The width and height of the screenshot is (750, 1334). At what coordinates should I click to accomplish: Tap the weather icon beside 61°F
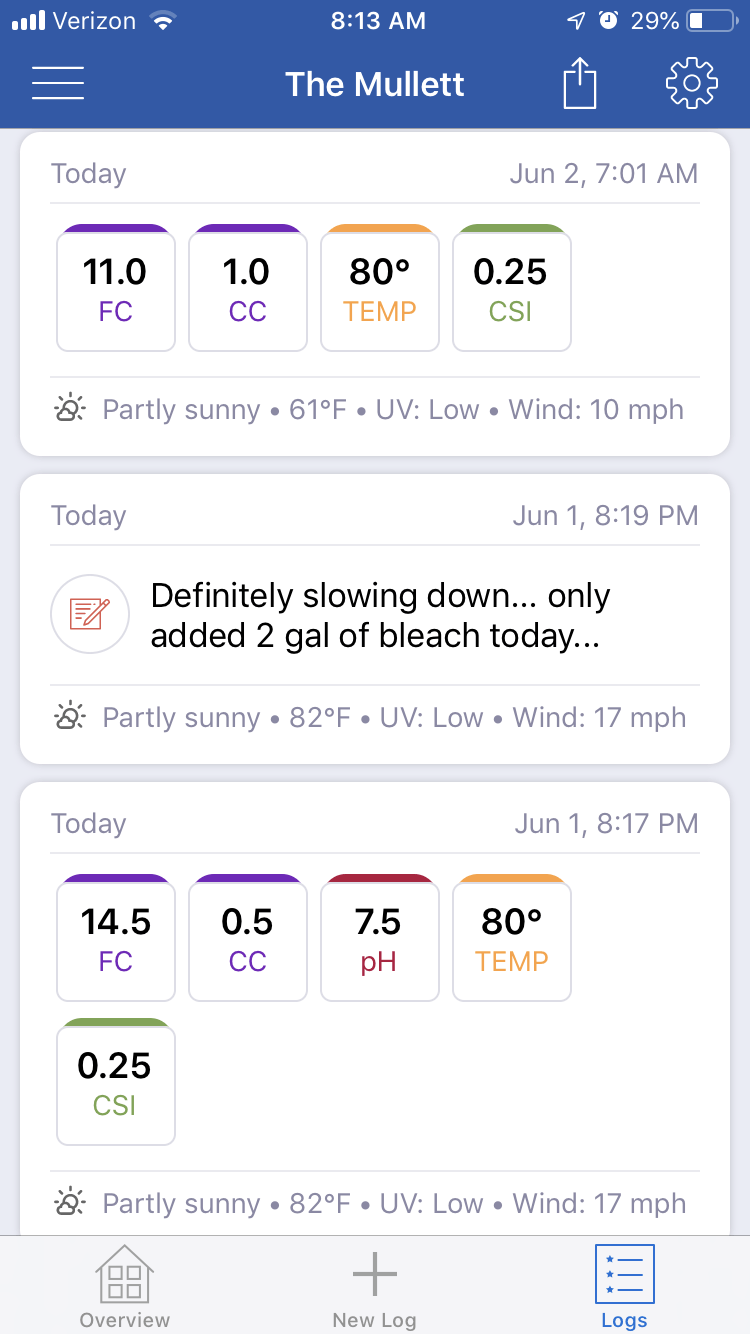click(71, 409)
